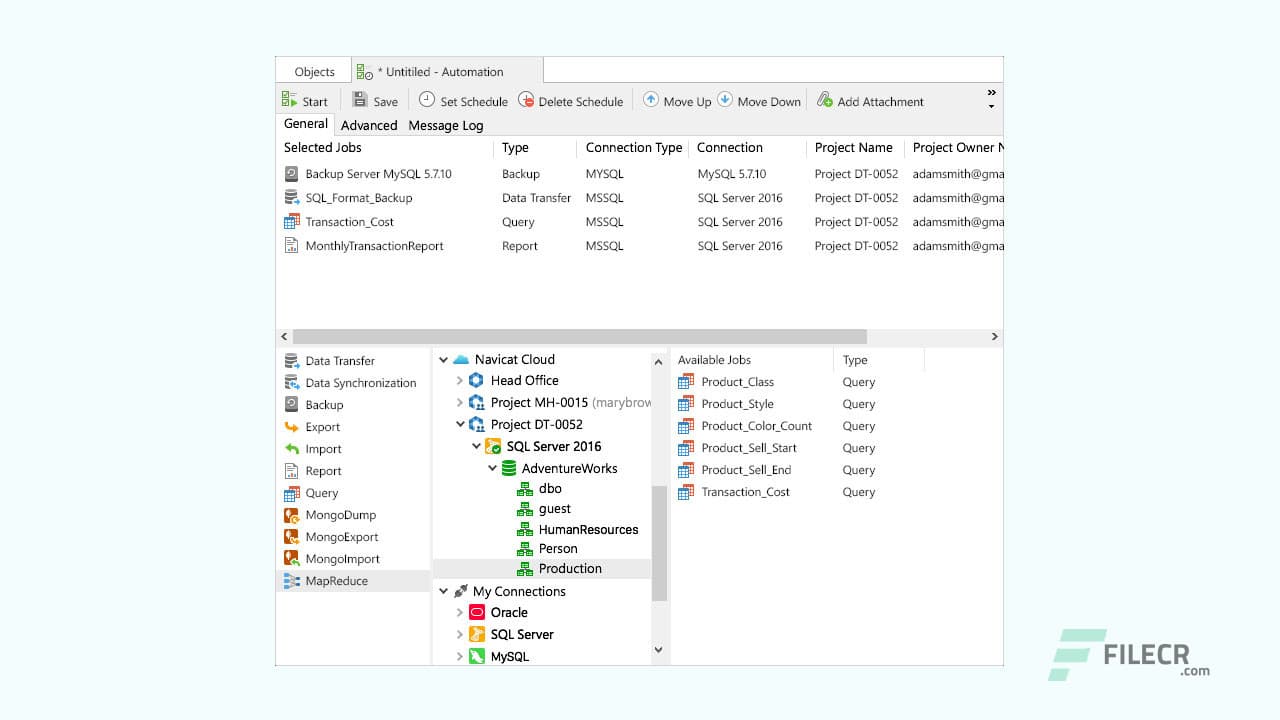Image resolution: width=1280 pixels, height=720 pixels.
Task: Click the Start automation icon
Action: [290, 100]
